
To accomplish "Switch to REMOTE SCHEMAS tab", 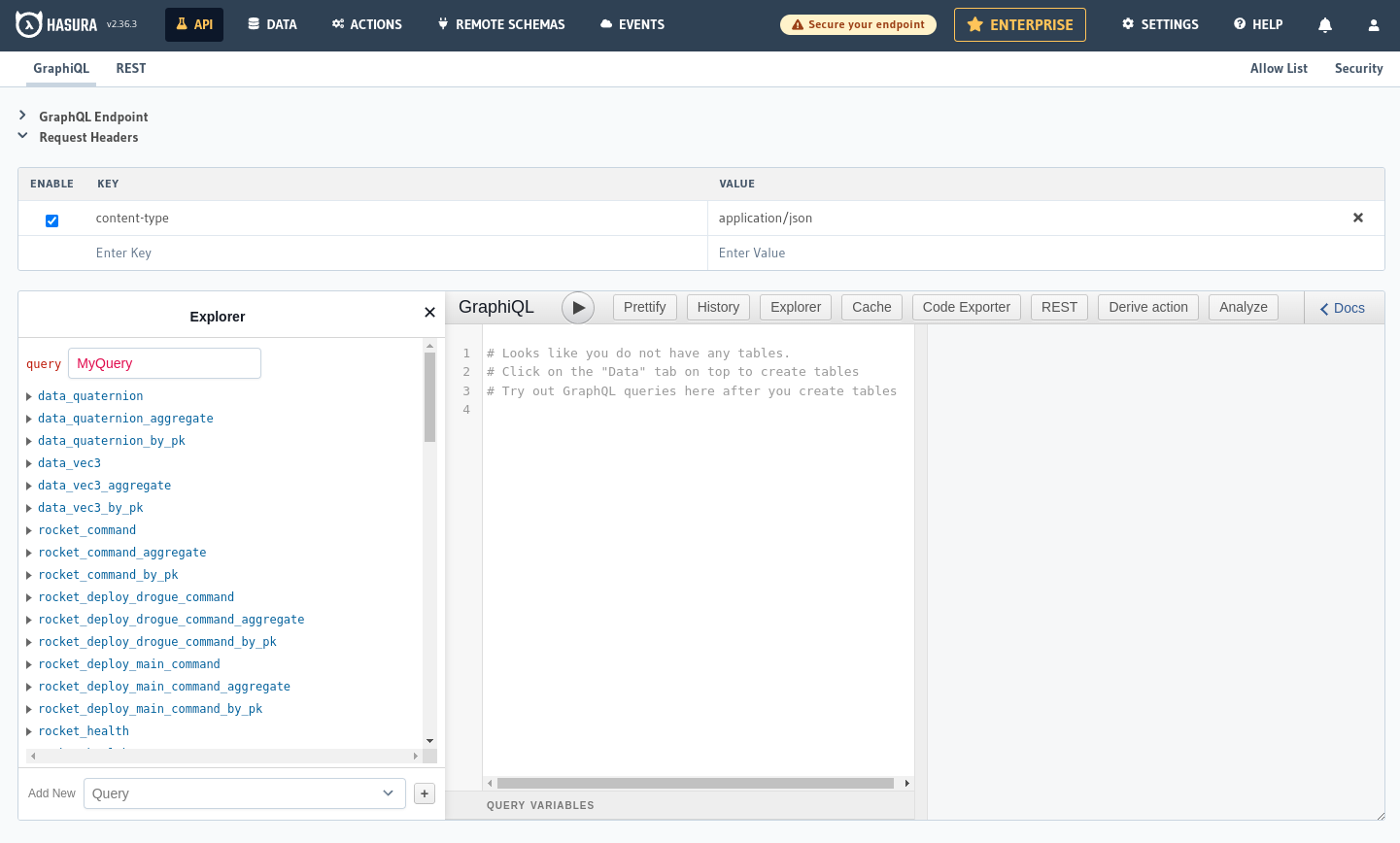I will 500,24.
